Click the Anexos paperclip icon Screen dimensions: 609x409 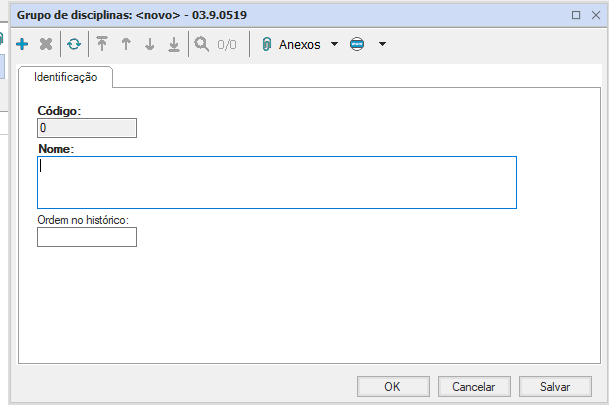tap(267, 45)
